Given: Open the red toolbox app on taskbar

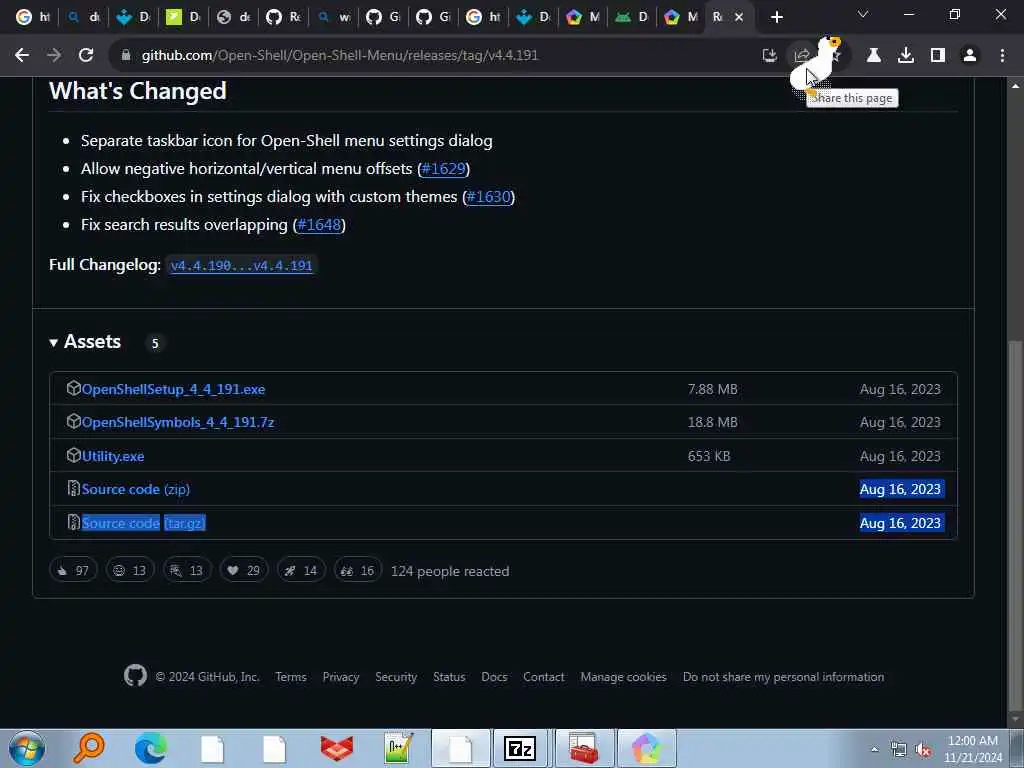Looking at the screenshot, I should point(583,748).
